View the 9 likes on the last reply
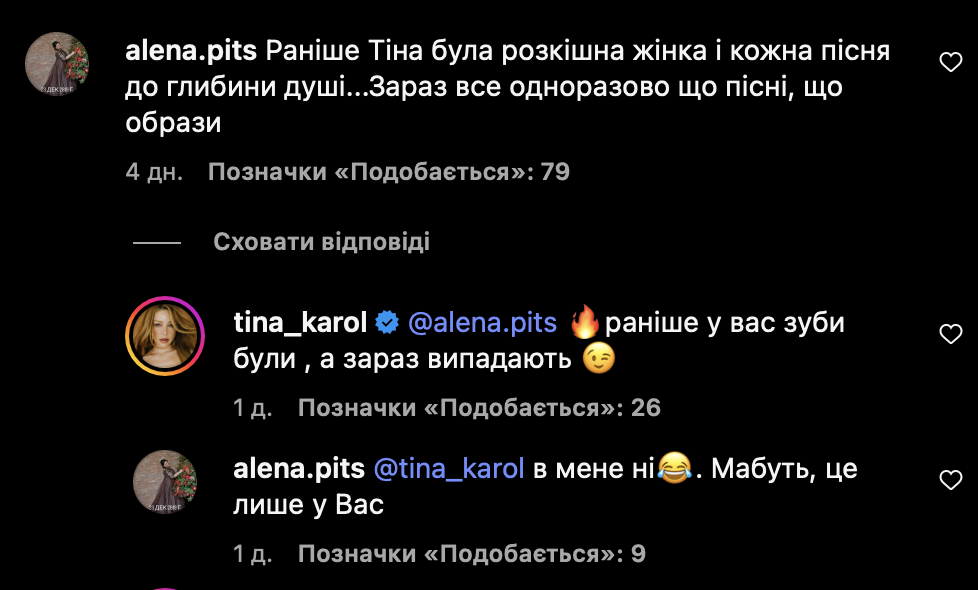 (472, 553)
